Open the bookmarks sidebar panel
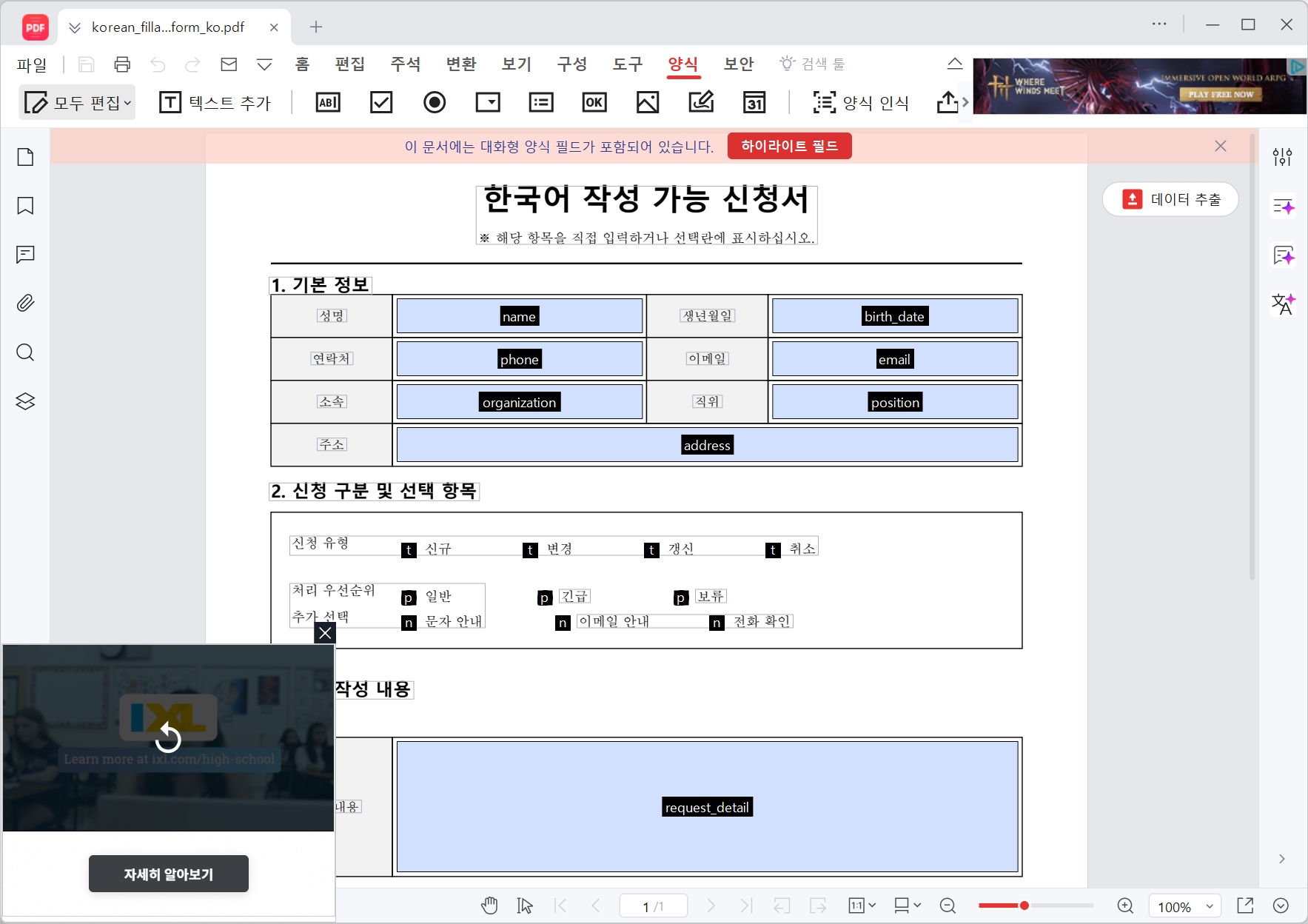This screenshot has height=924, width=1308. click(26, 206)
